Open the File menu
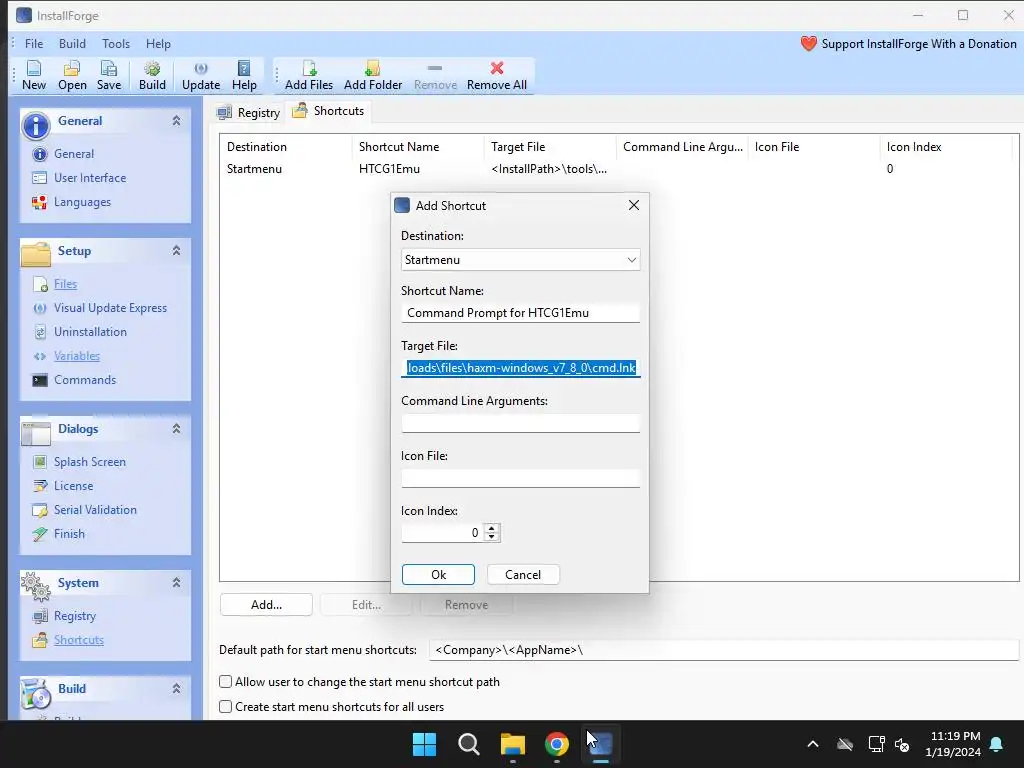 [x=34, y=44]
